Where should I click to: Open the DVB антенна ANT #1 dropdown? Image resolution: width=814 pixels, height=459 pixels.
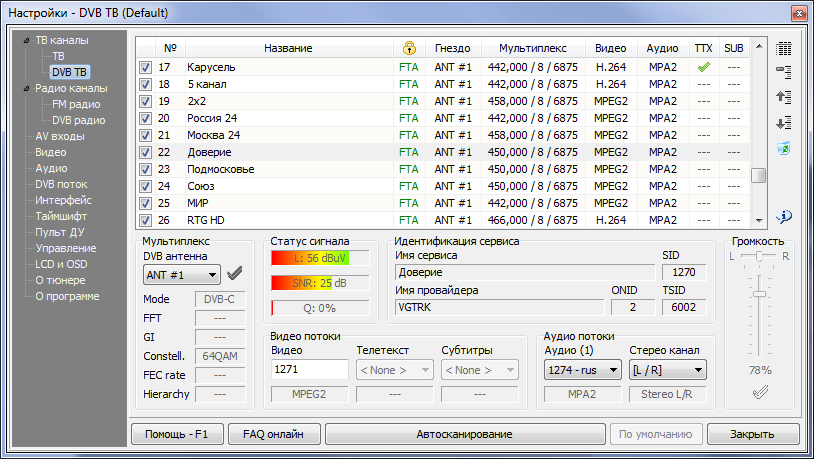tap(182, 274)
